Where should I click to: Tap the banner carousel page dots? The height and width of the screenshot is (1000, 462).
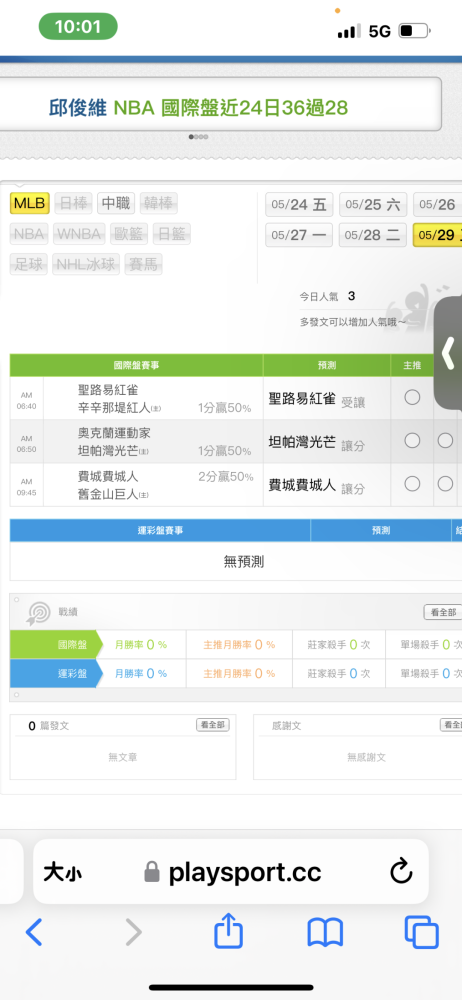pyautogui.click(x=198, y=136)
